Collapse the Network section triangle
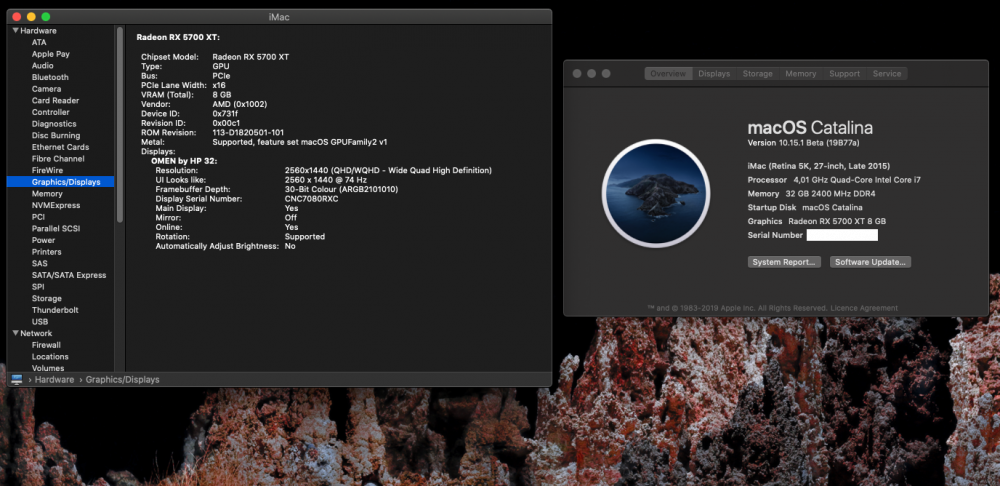Viewport: 1000px width, 486px height. 15,333
